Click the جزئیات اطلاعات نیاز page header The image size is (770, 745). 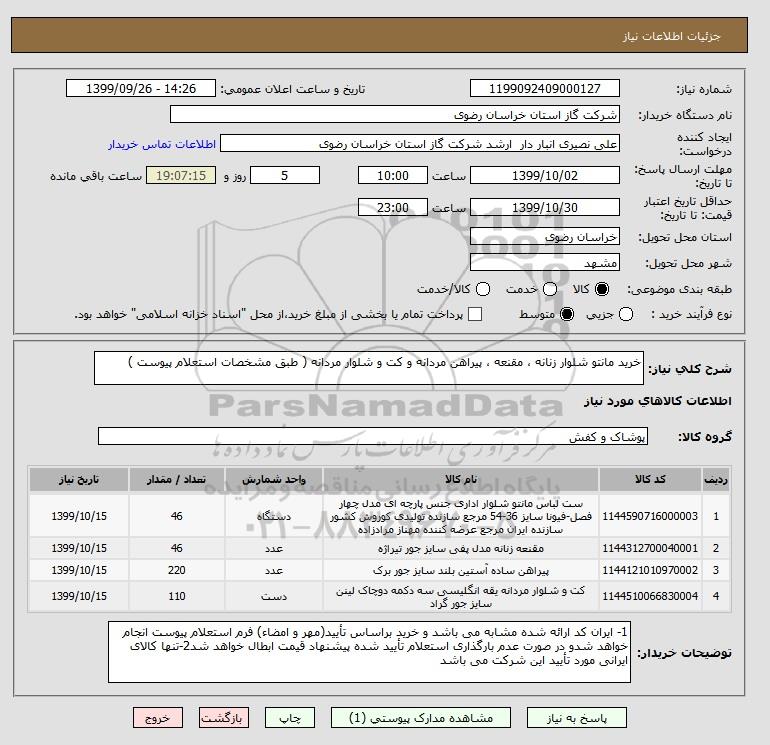671,36
